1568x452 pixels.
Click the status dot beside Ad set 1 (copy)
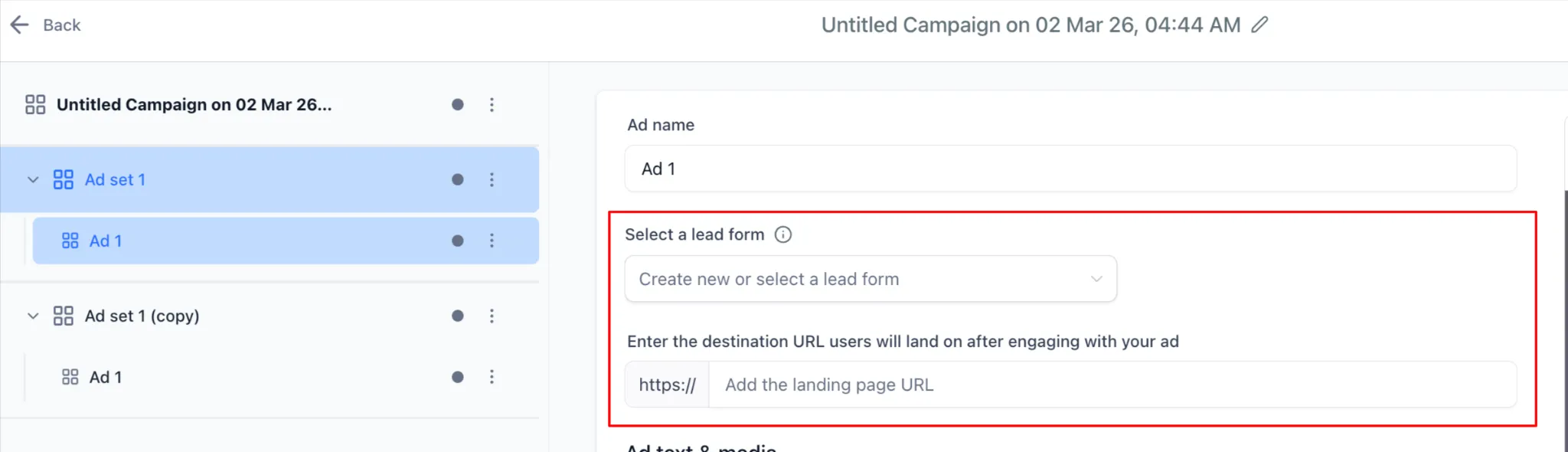pyautogui.click(x=457, y=315)
